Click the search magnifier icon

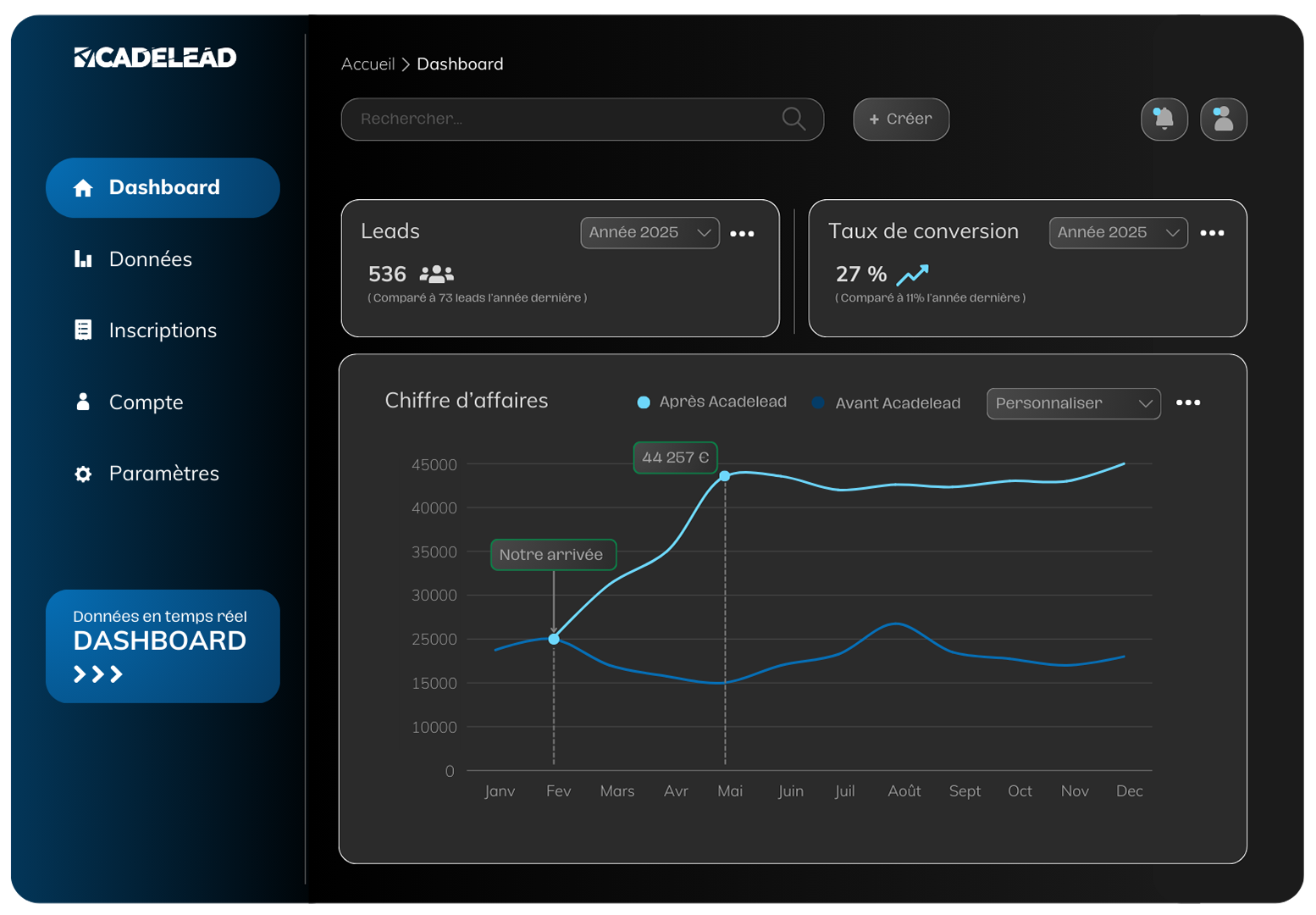(793, 119)
